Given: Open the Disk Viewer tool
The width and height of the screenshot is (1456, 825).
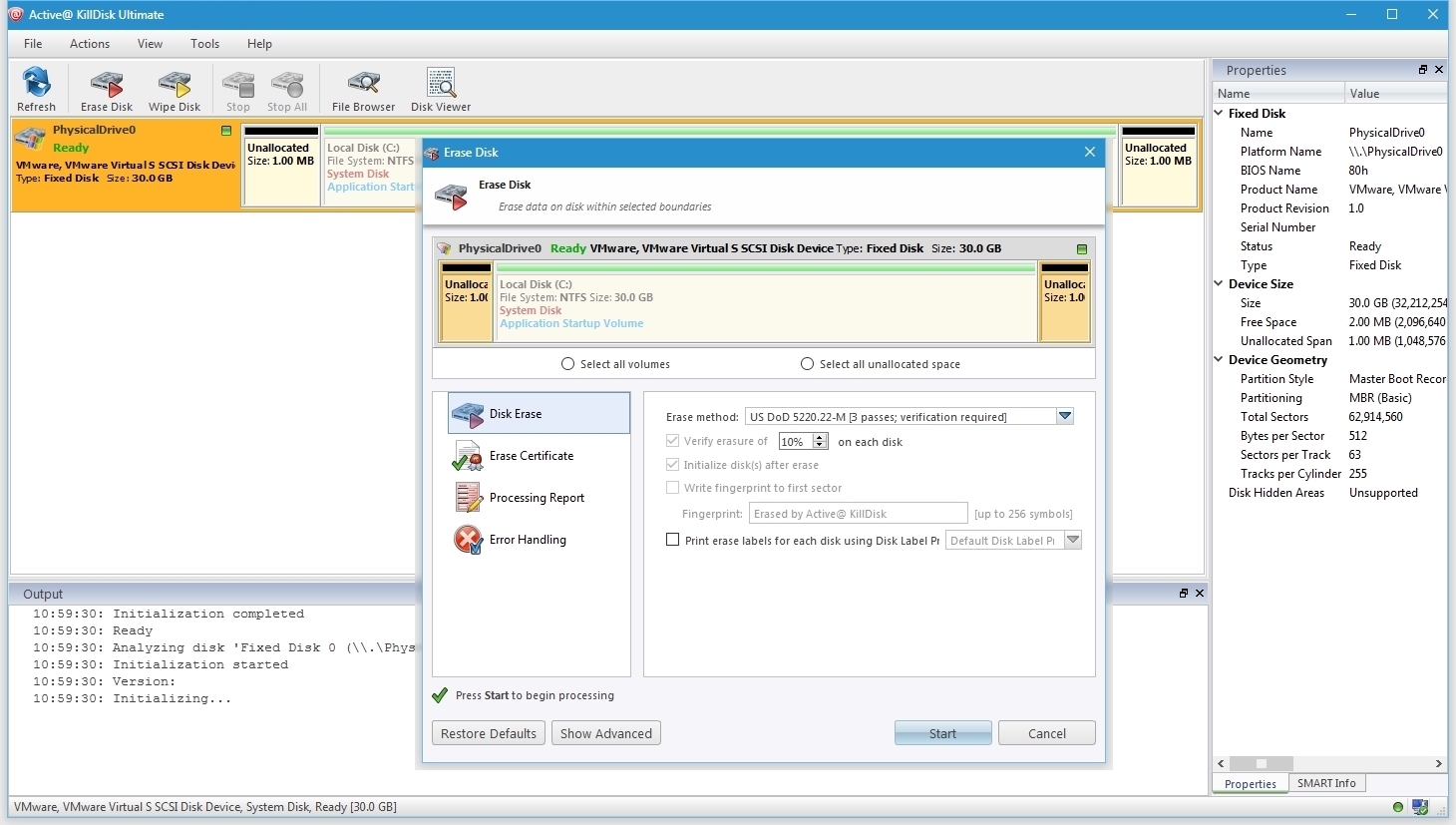Looking at the screenshot, I should click(x=441, y=90).
